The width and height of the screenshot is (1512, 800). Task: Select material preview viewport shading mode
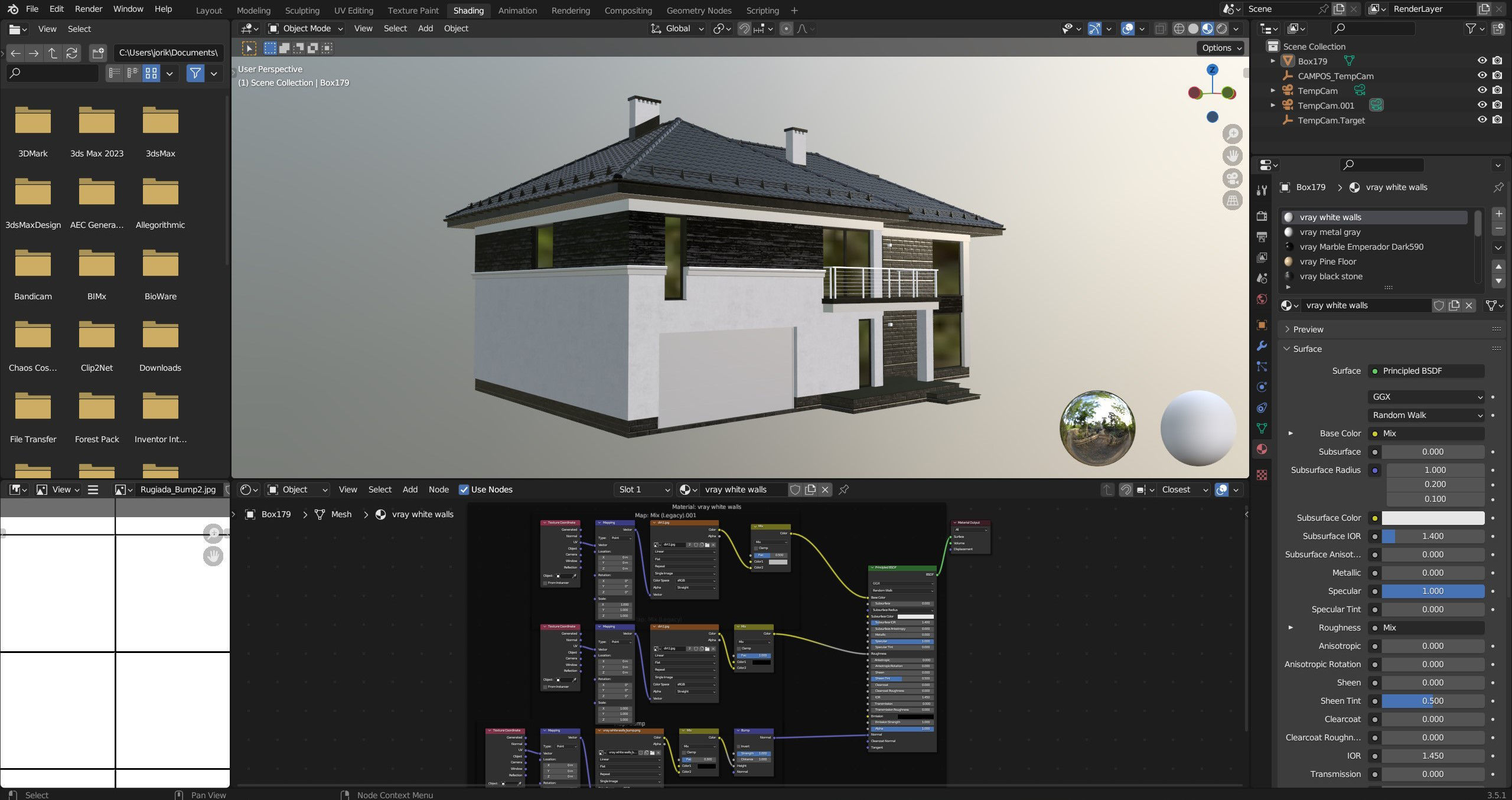(x=1208, y=28)
